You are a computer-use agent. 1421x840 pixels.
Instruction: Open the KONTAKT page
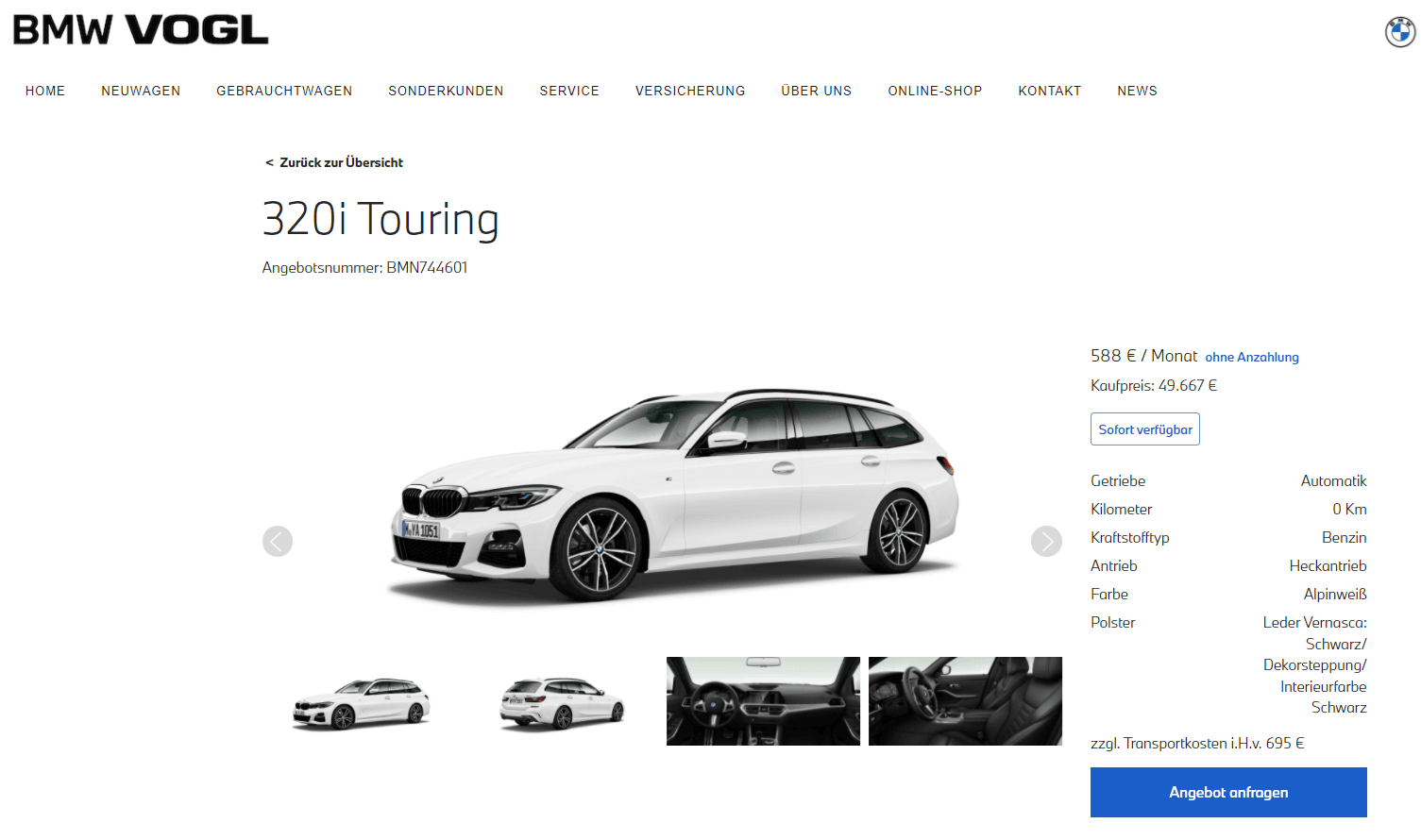click(x=1050, y=91)
